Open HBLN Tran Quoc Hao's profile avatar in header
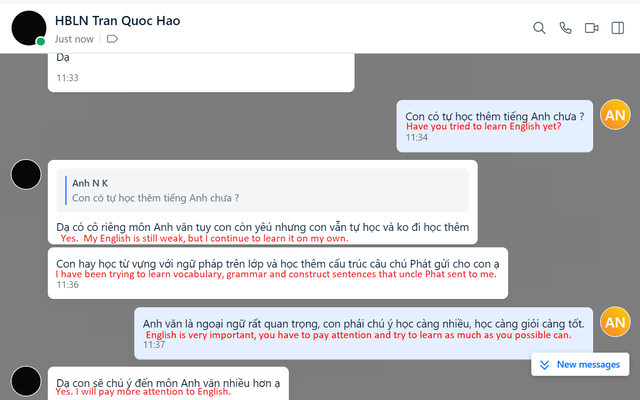640x400 pixels. tap(29, 28)
